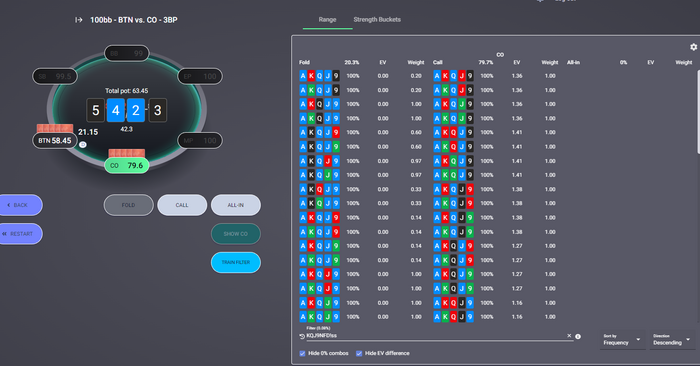The height and width of the screenshot is (366, 700).
Task: Click the 20.3% fold frequency value
Action: [352, 62]
